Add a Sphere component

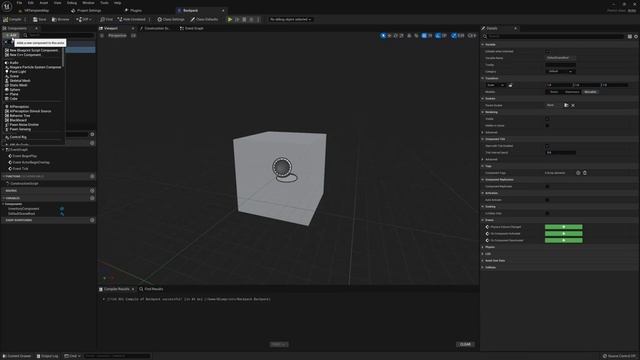tap(13, 90)
